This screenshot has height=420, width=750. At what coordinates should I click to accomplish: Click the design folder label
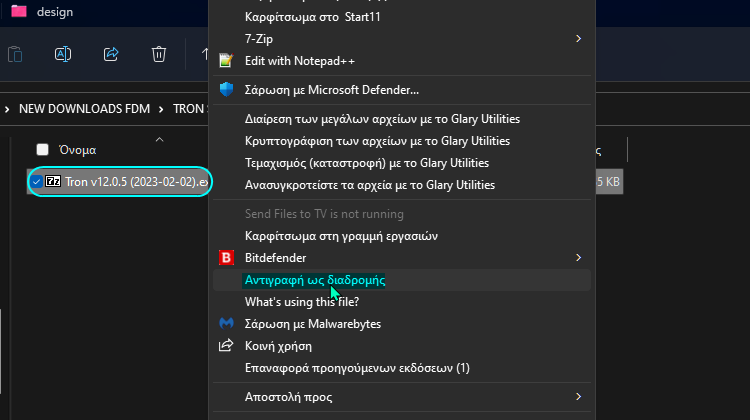coord(55,12)
